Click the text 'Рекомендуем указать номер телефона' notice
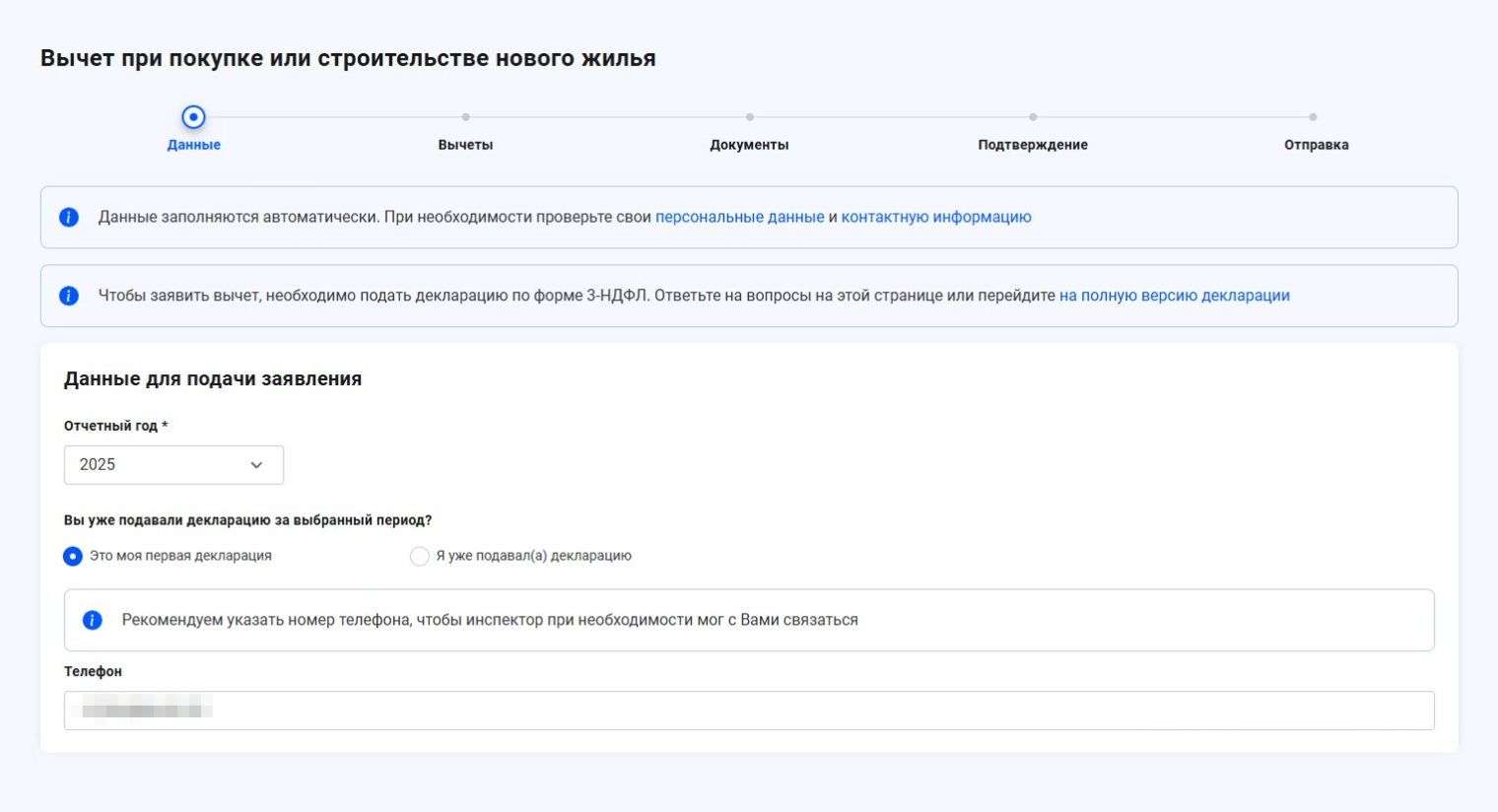This screenshot has width=1498, height=812. tap(490, 620)
